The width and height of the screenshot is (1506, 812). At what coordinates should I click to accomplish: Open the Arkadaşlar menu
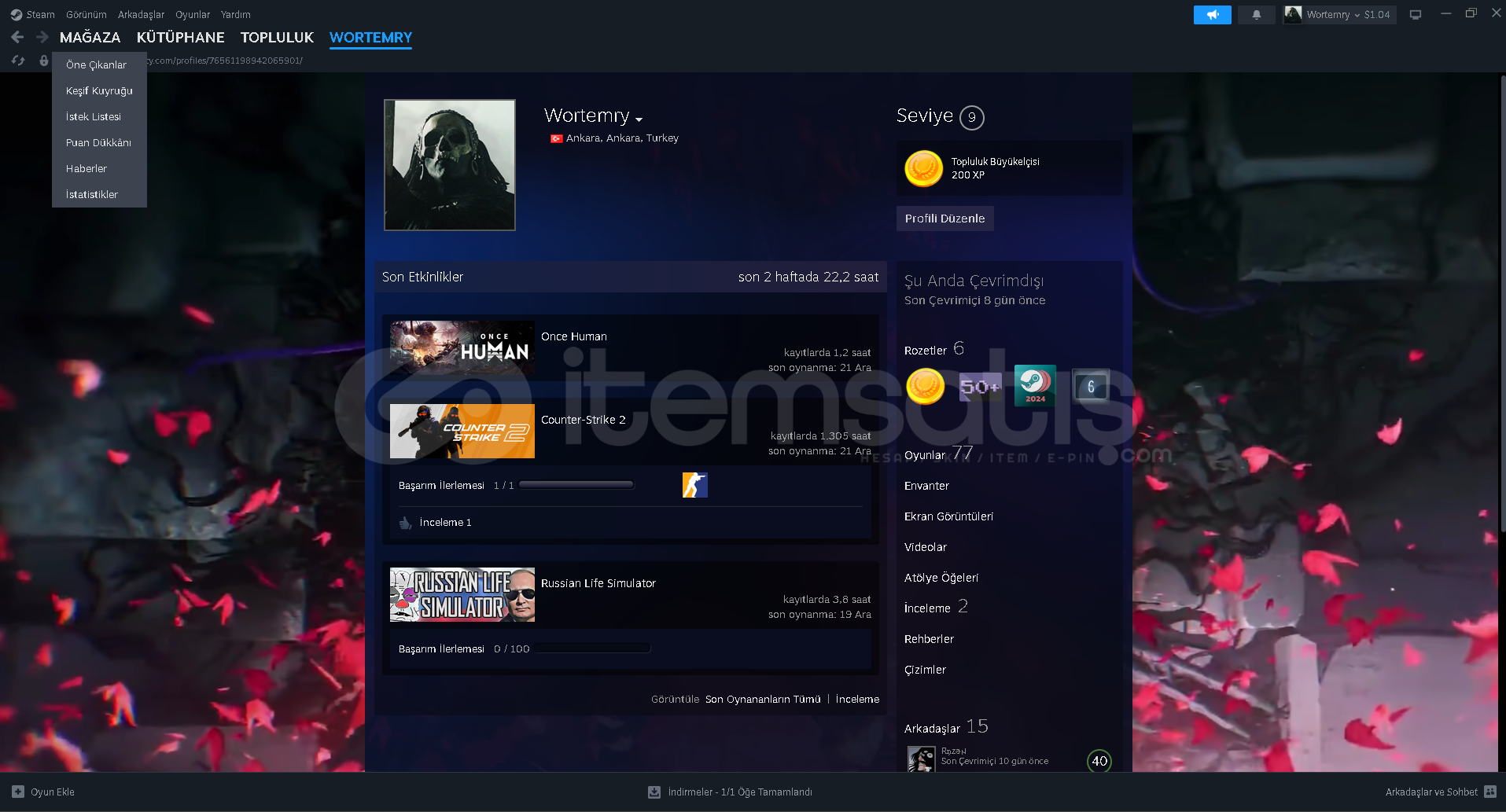point(142,14)
